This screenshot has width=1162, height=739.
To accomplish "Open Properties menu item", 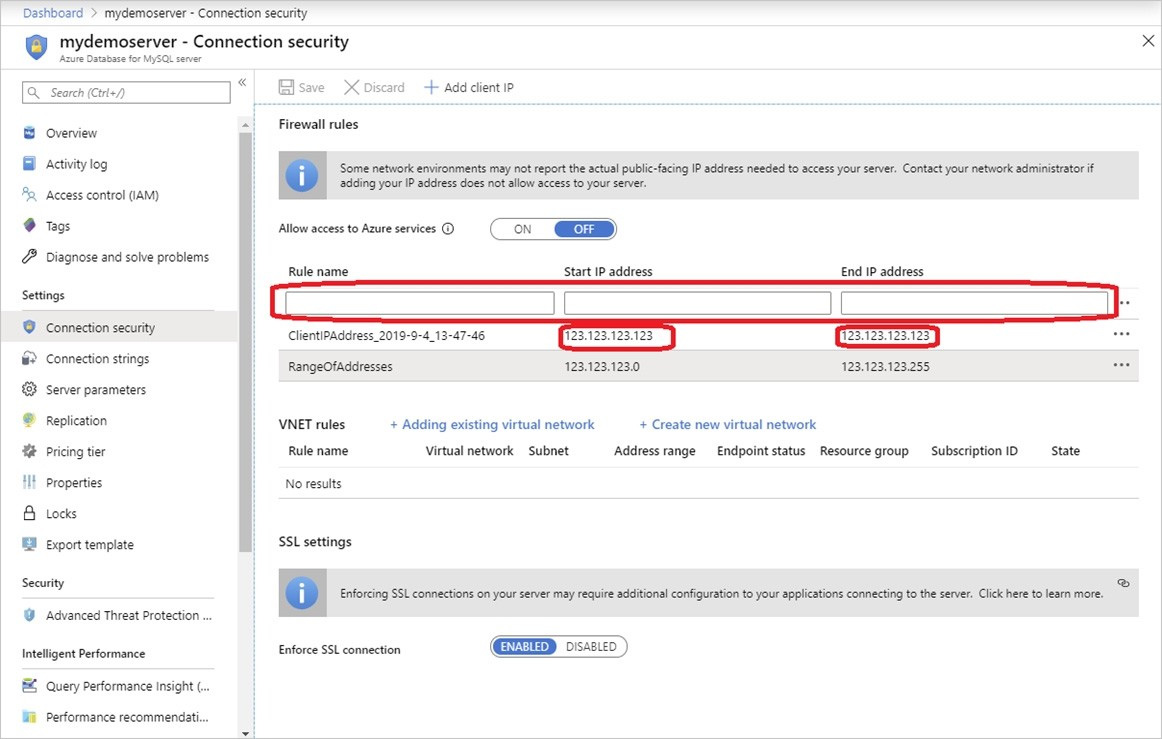I will pos(74,483).
